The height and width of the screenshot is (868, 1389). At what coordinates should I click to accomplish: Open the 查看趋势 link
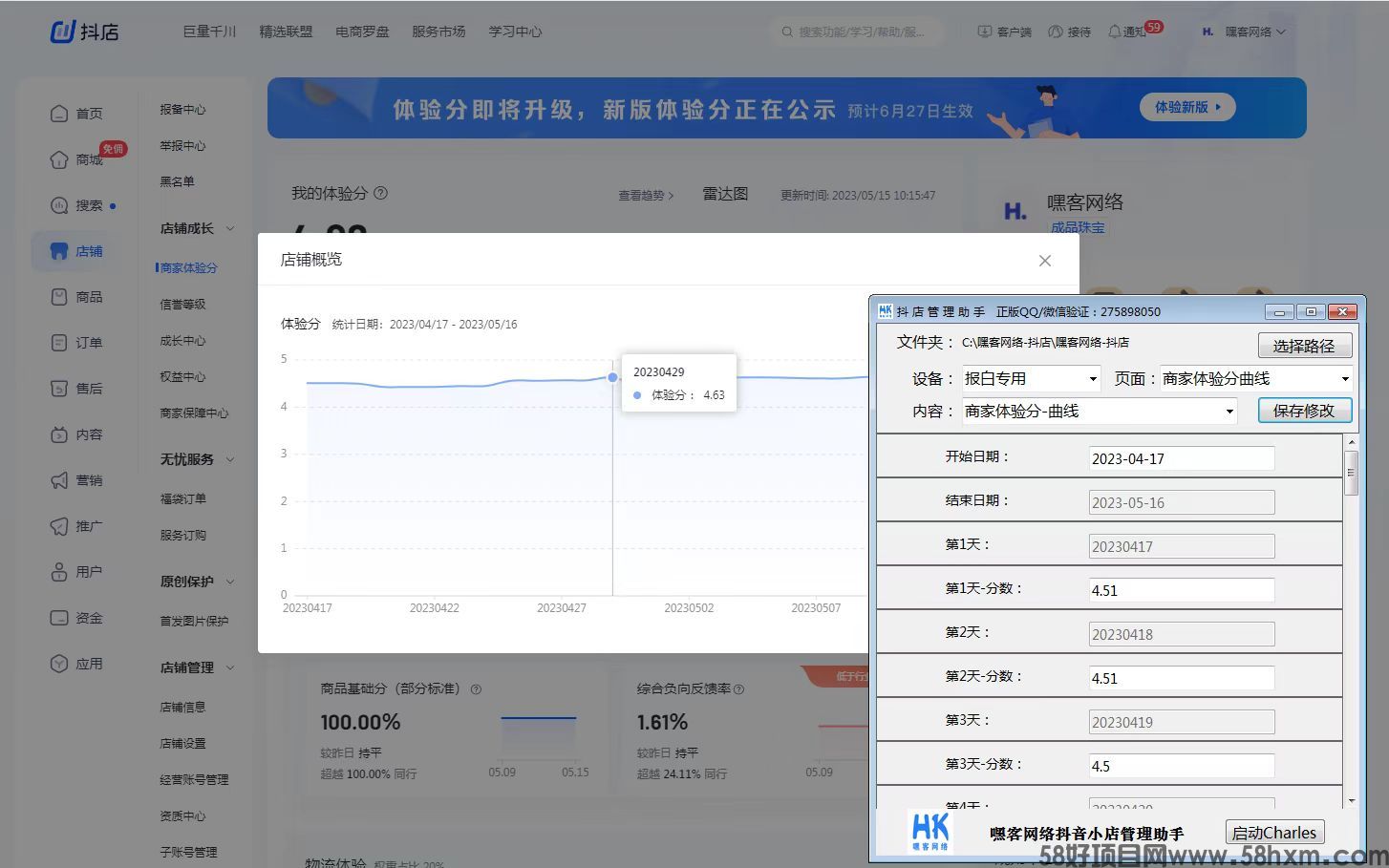646,196
